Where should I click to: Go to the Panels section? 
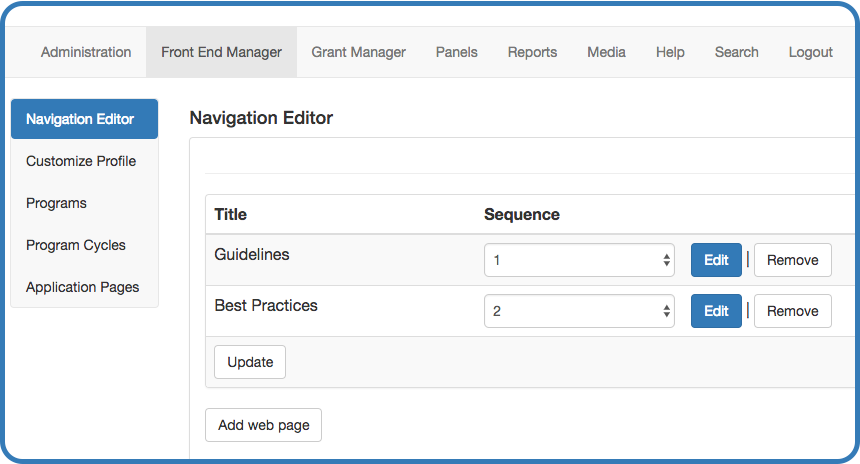coord(456,52)
